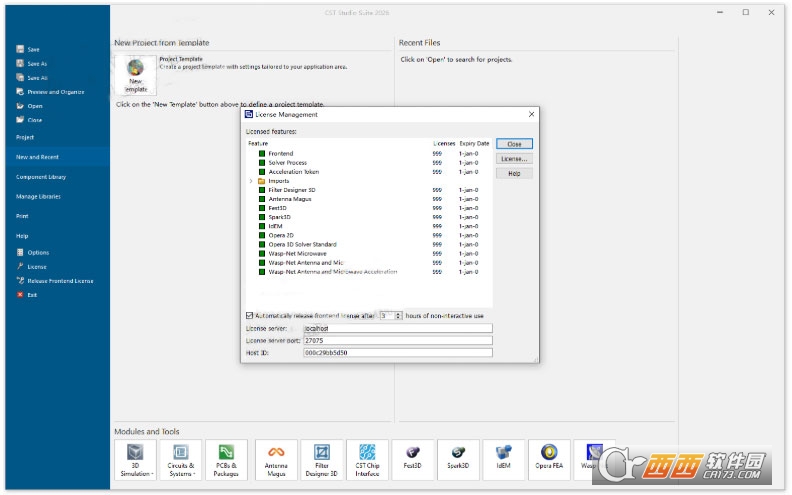This screenshot has width=792, height=495.
Task: Click the red Exit icon
Action: [20, 294]
